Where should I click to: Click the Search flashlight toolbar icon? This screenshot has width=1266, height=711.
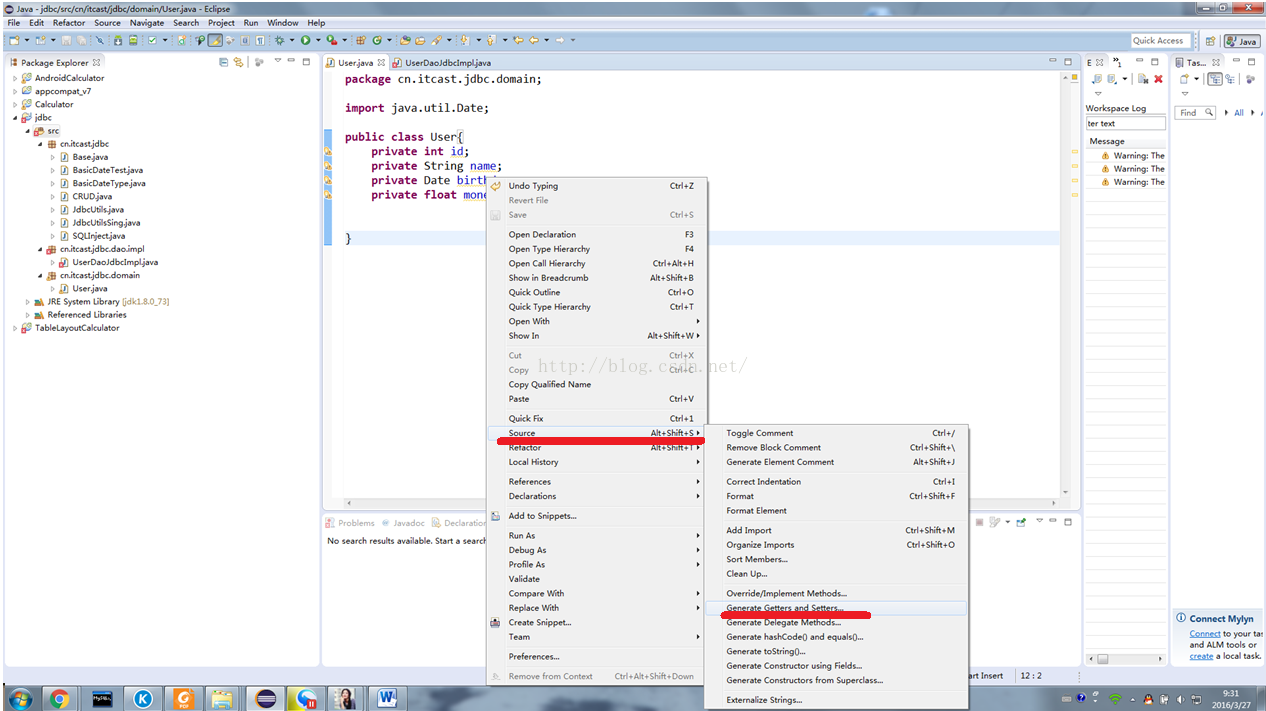click(436, 40)
